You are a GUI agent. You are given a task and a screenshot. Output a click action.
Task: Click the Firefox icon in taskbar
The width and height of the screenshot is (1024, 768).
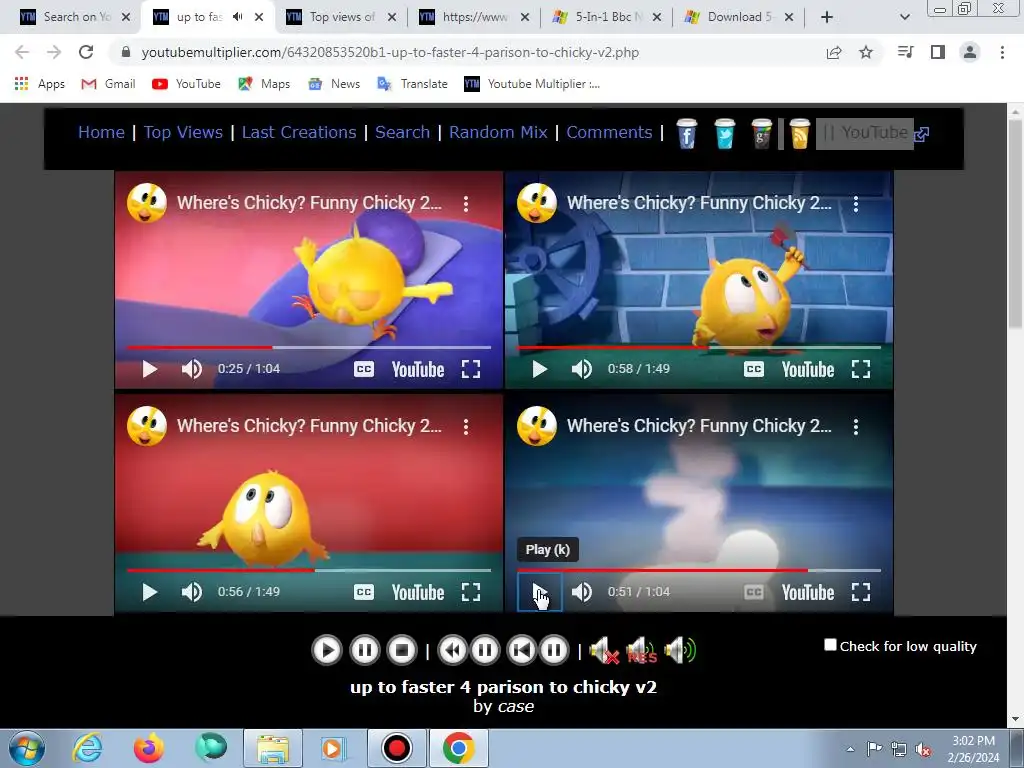click(x=148, y=748)
